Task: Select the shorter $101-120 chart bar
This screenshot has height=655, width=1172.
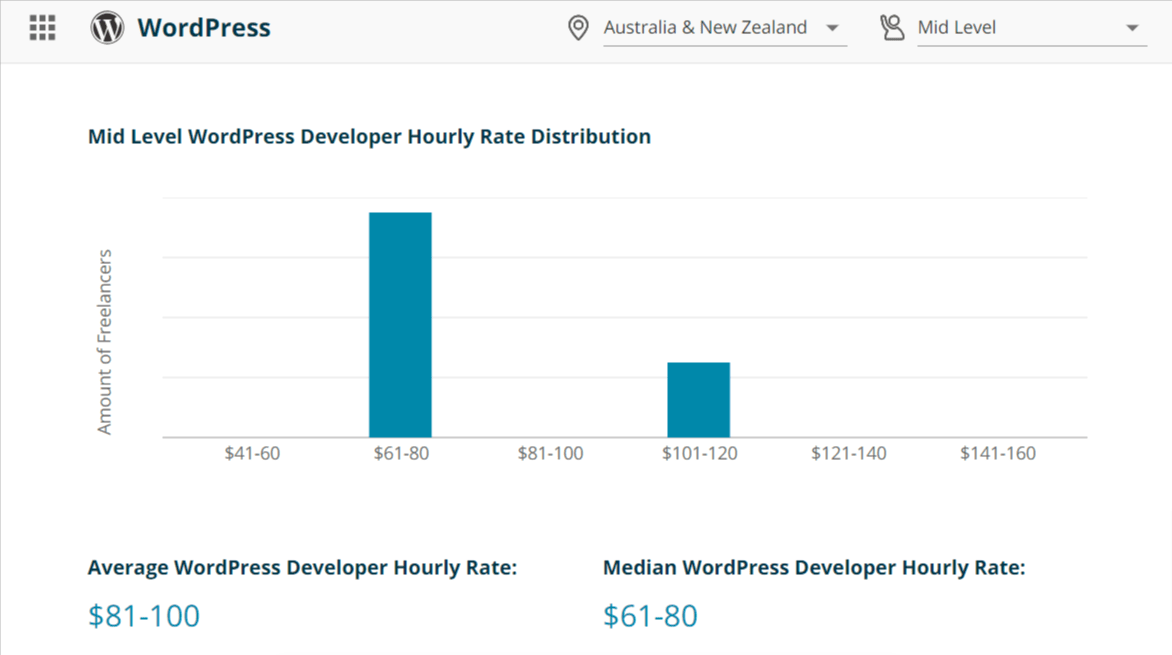Action: point(698,400)
